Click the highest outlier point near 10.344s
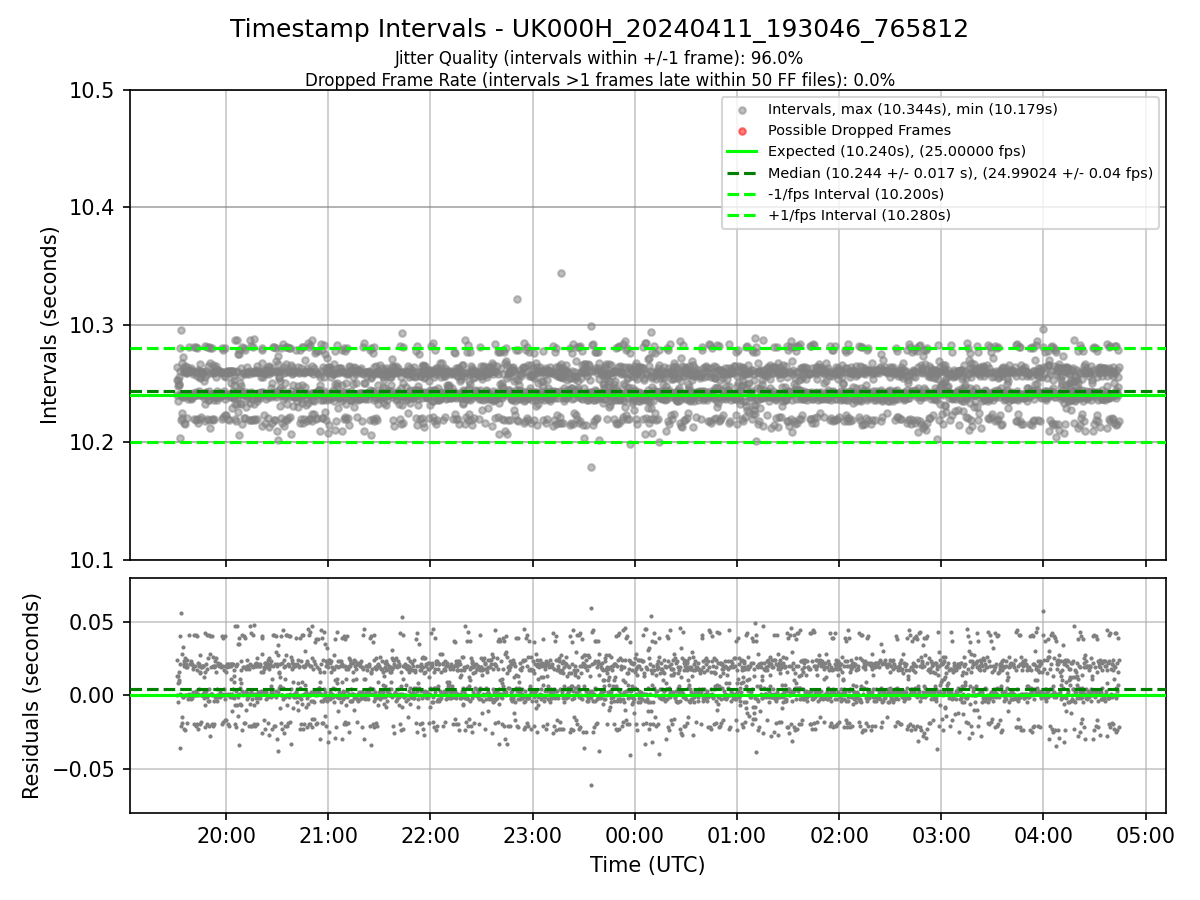 (x=561, y=273)
